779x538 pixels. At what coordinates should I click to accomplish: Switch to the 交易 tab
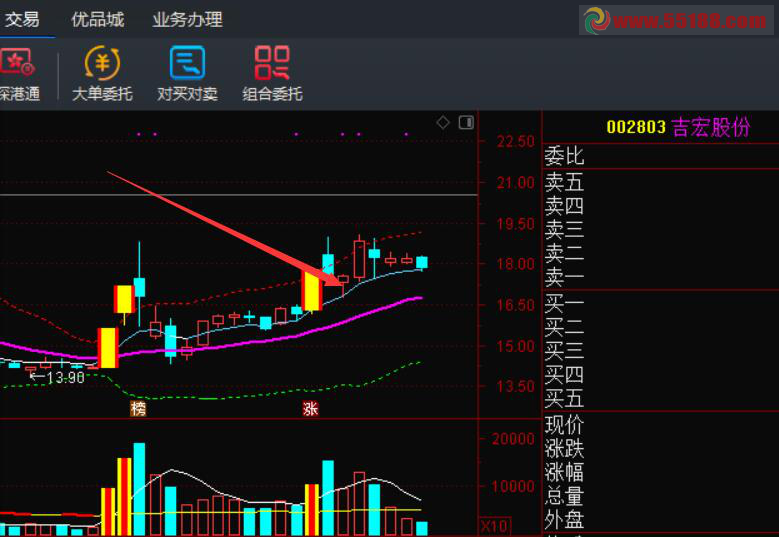(22, 19)
